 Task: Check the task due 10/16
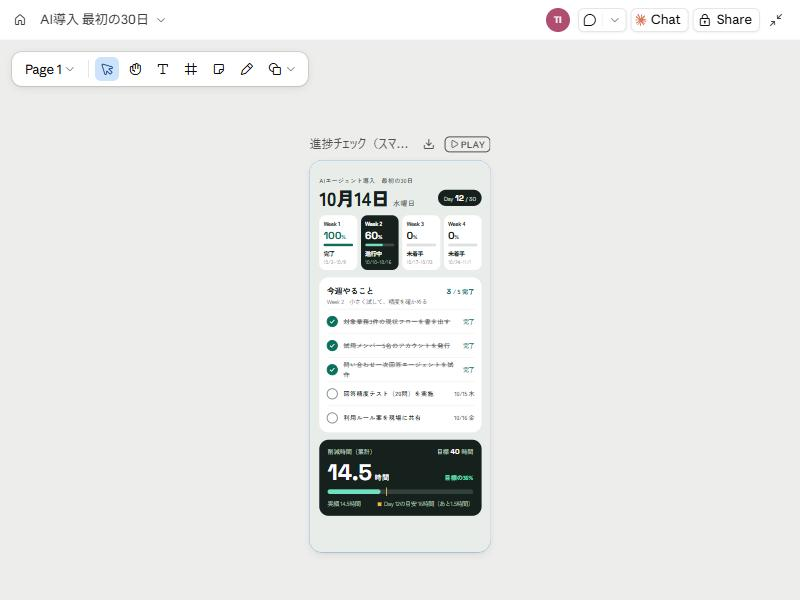click(332, 418)
